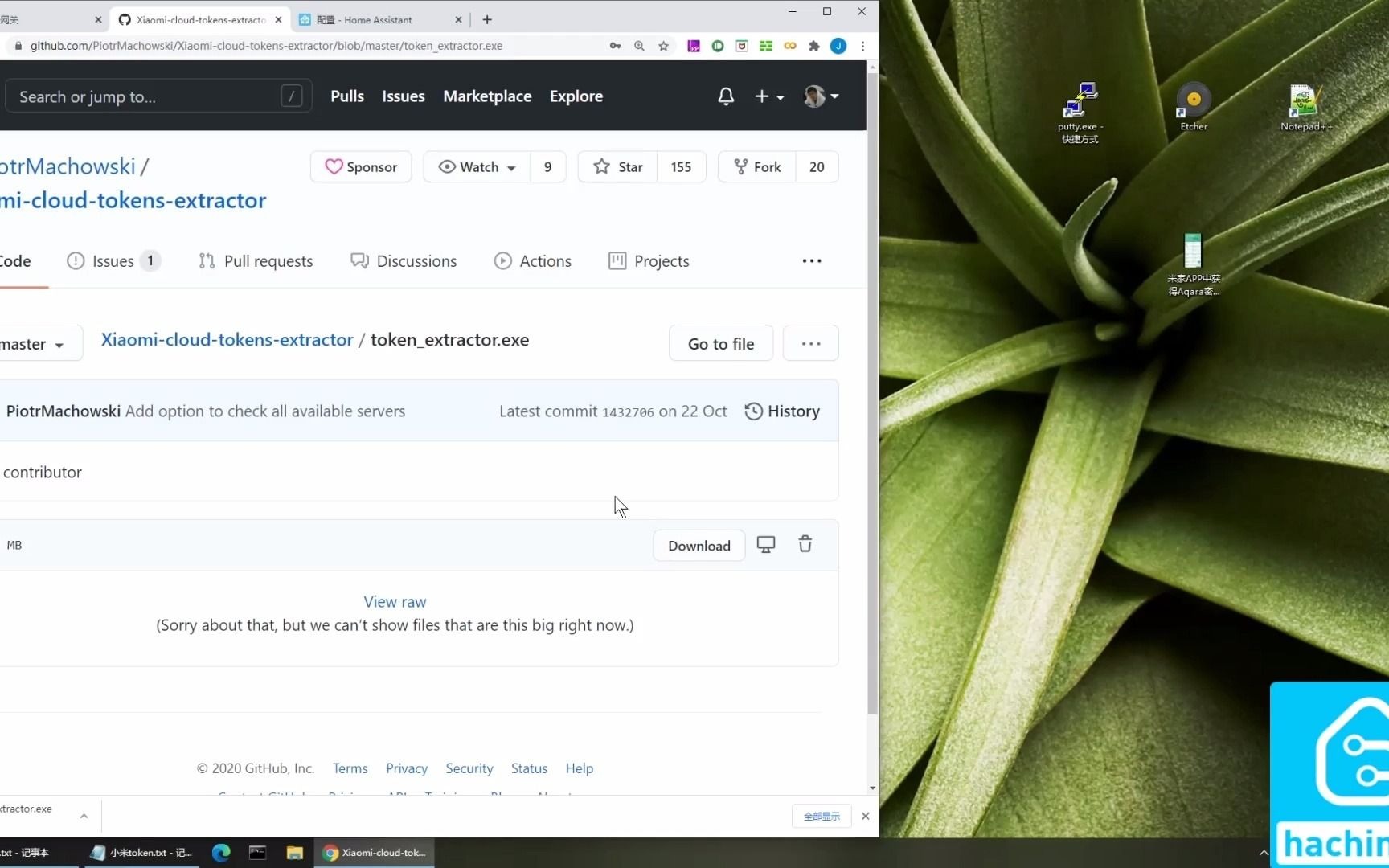This screenshot has height=868, width=1389.
Task: Open commit message about available servers
Action: point(265,411)
